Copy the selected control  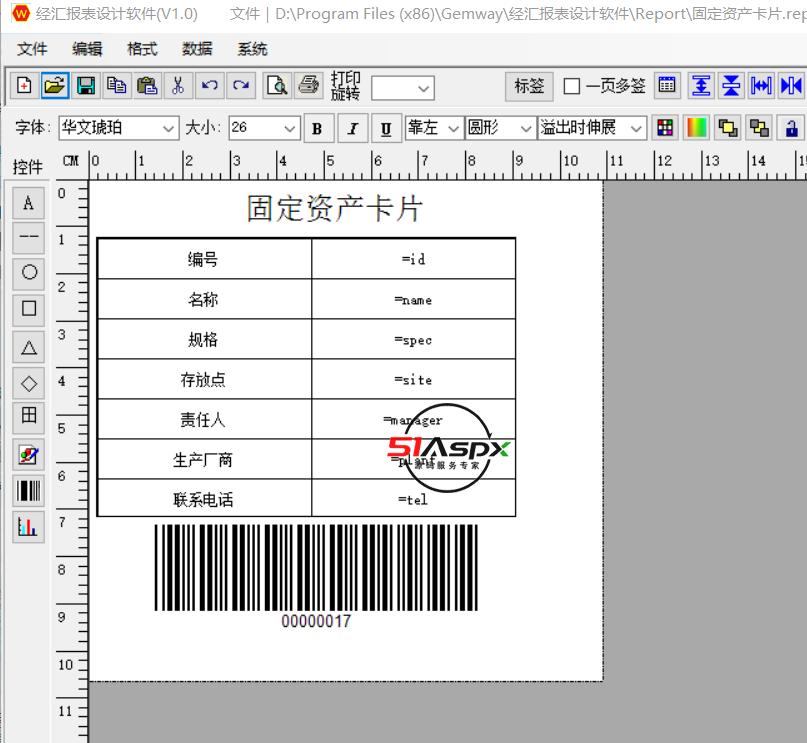pos(117,85)
